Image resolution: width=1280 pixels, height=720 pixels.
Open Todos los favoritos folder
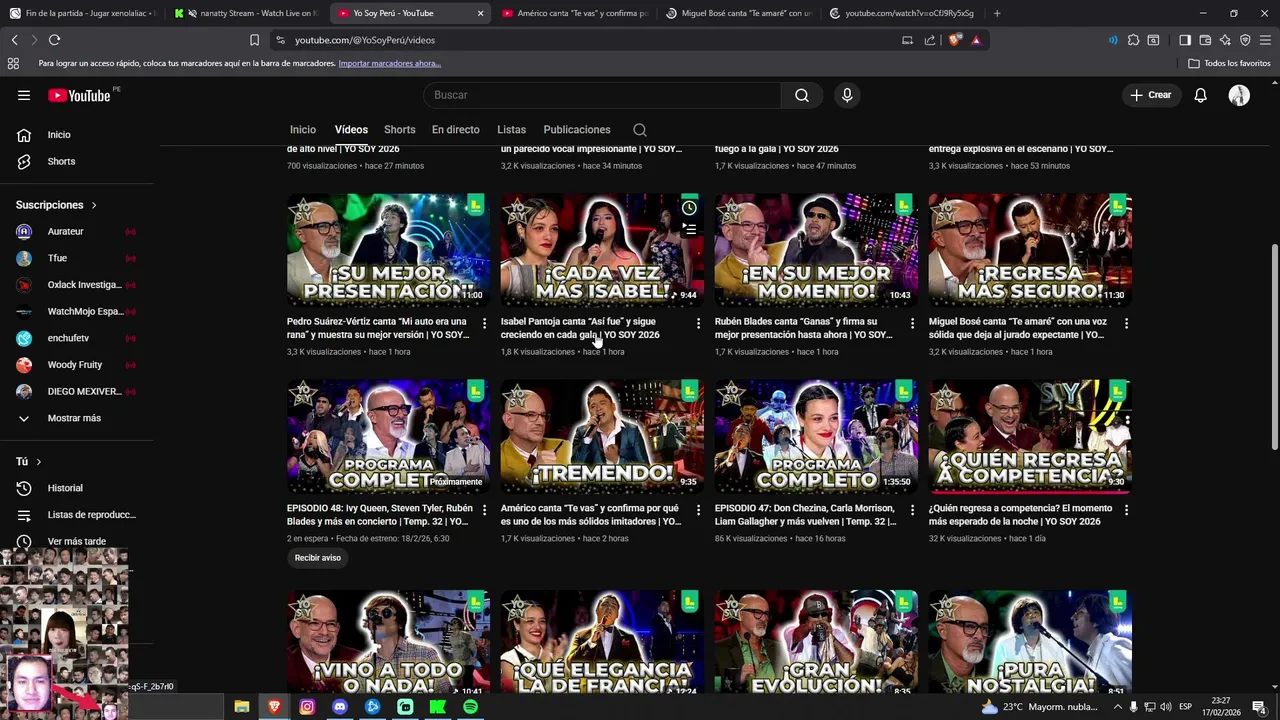1229,63
